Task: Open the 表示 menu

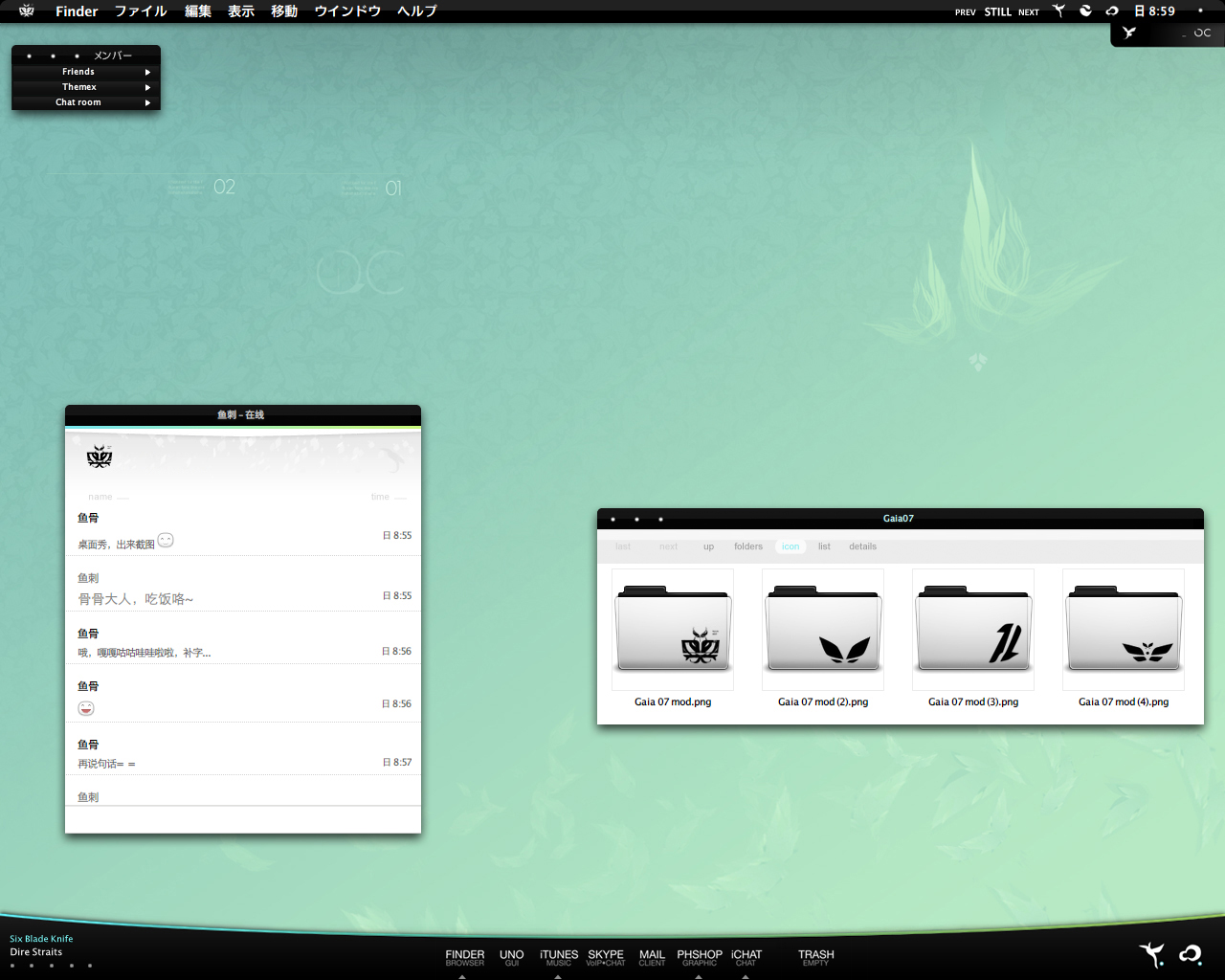Action: pyautogui.click(x=241, y=11)
